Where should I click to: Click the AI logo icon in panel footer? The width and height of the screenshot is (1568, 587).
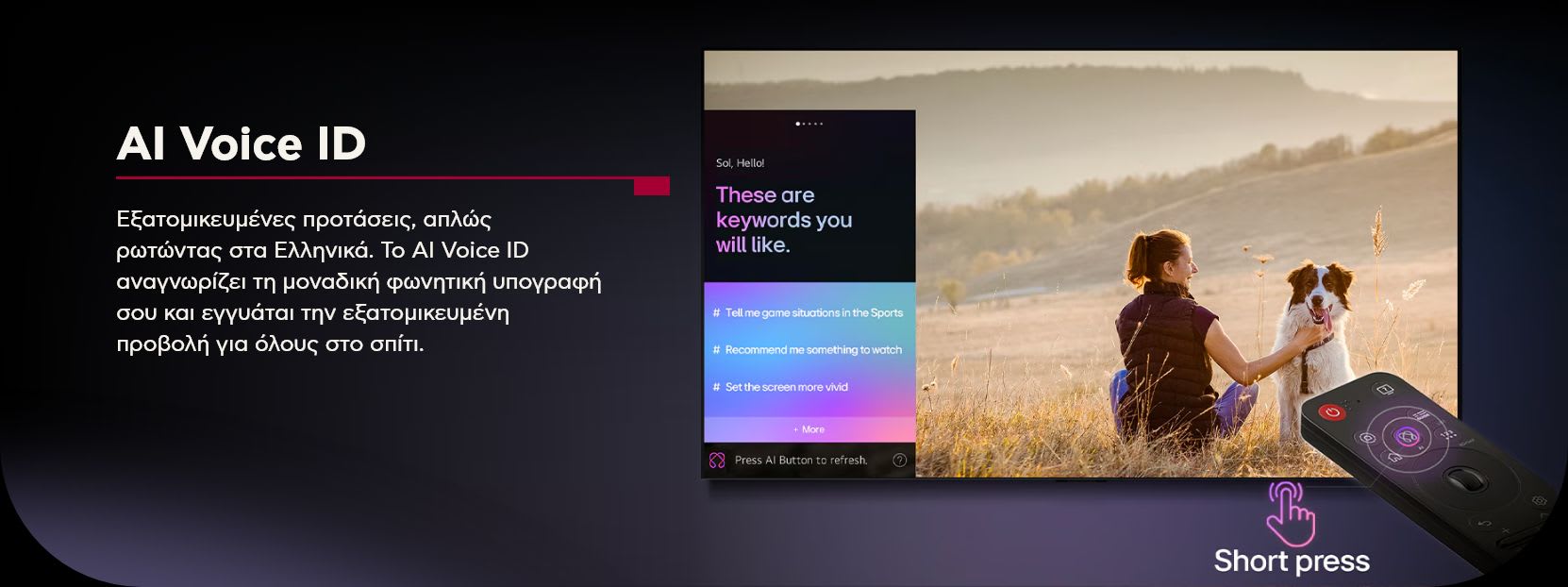(717, 461)
